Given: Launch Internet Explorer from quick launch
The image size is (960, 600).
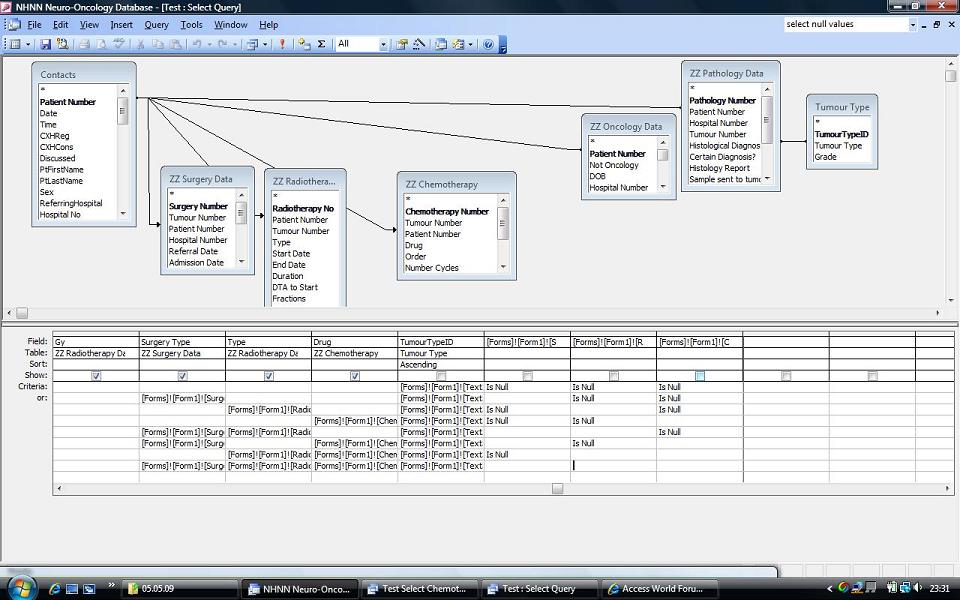Looking at the screenshot, I should [54, 589].
